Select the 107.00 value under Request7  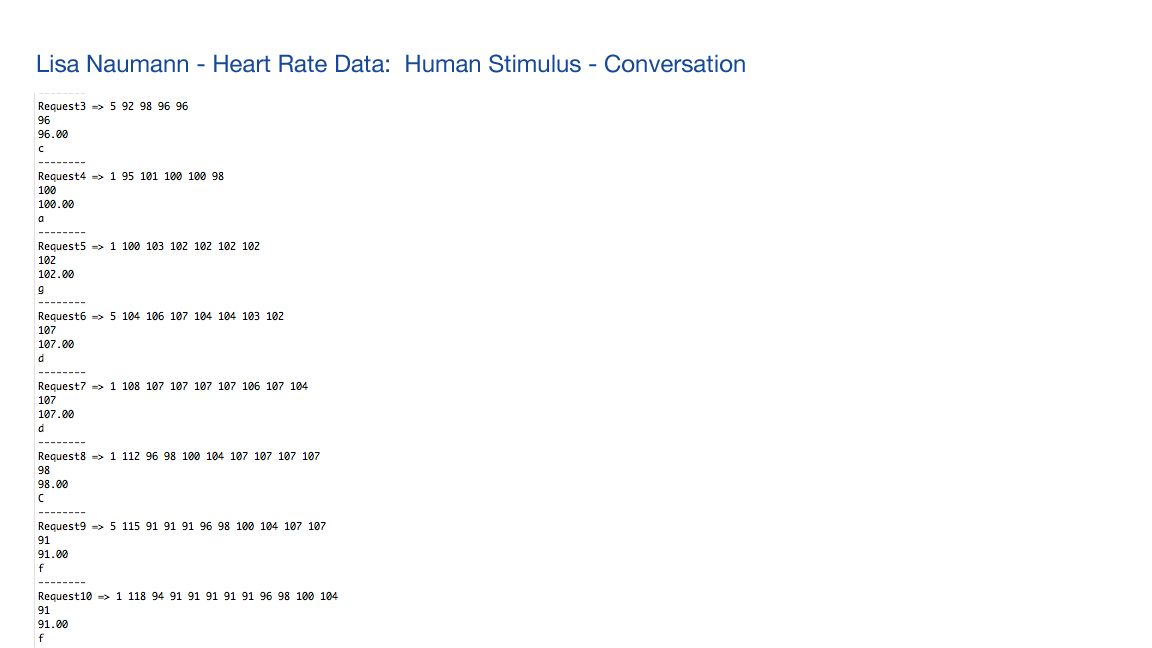(x=56, y=414)
